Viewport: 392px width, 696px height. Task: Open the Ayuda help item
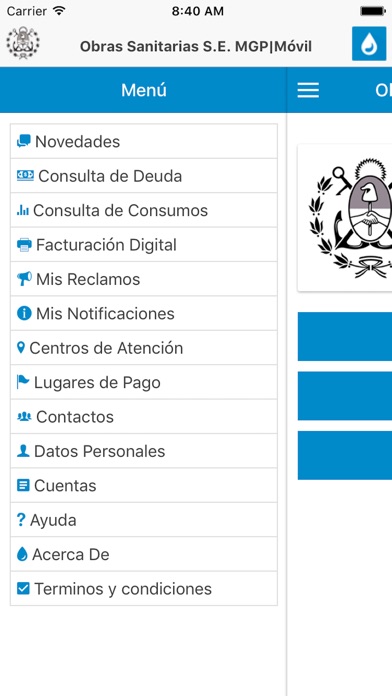click(x=144, y=520)
